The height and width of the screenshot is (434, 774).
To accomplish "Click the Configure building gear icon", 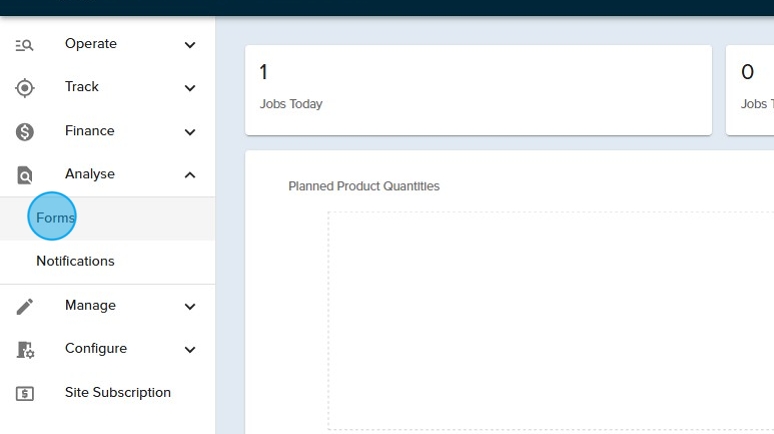I will click(x=25, y=350).
